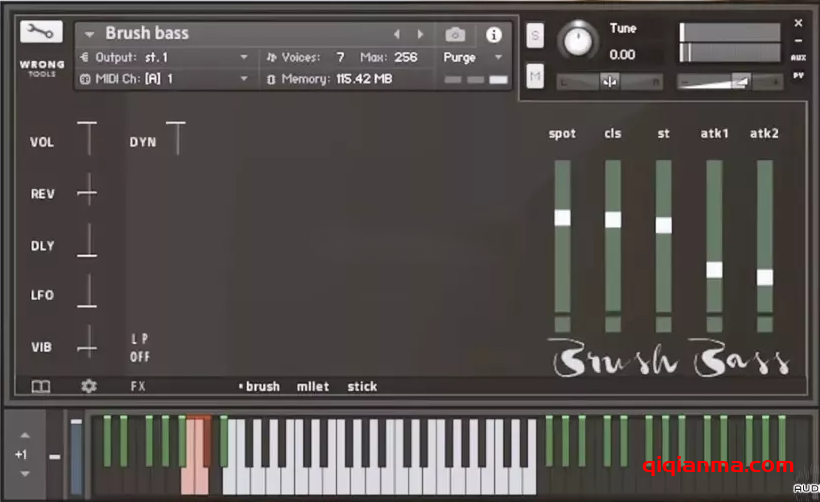Image resolution: width=820 pixels, height=502 pixels.
Task: Open the Purge dropdown menu
Action: [474, 58]
